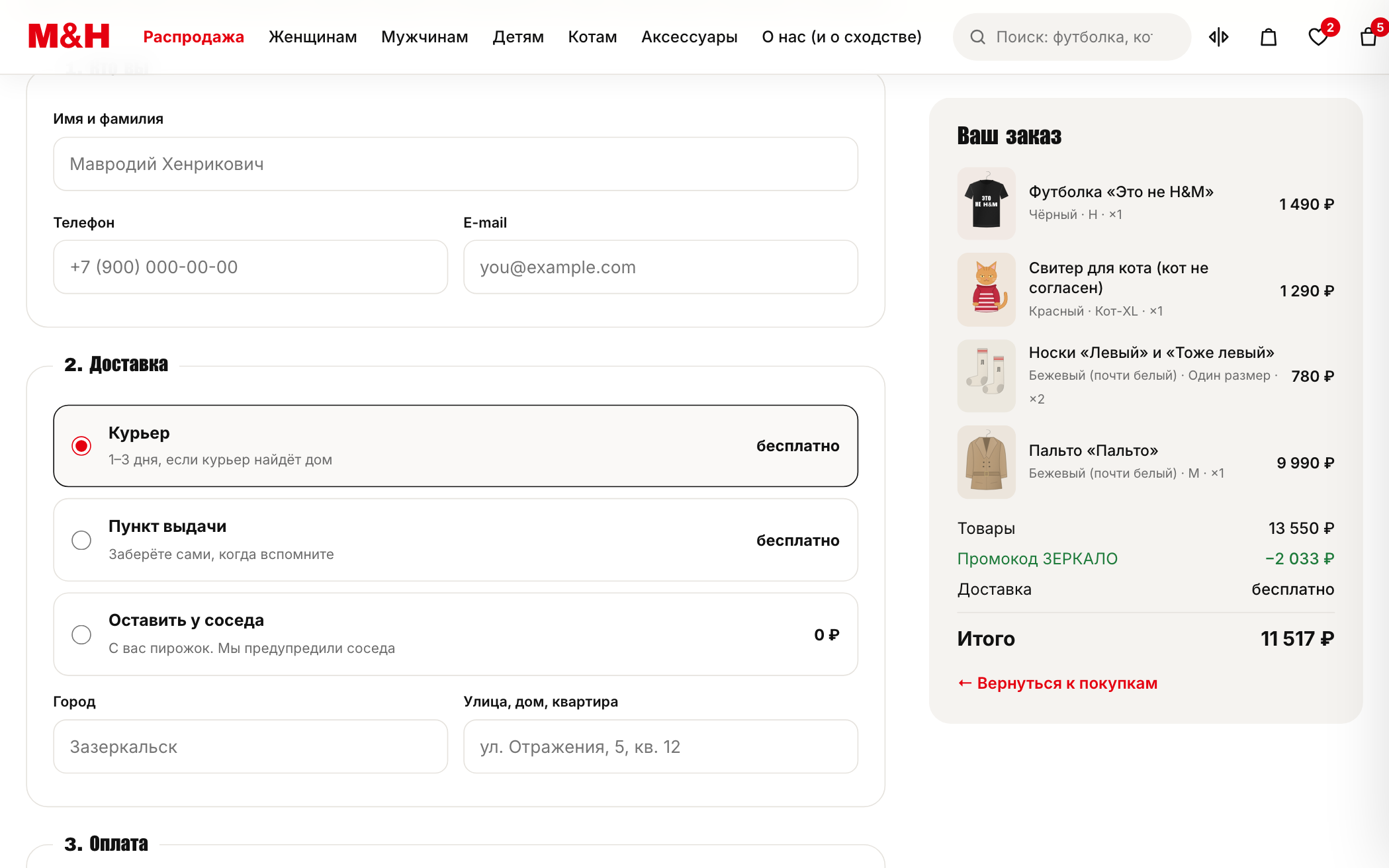Open the Мужчинам menu item
Image resolution: width=1389 pixels, height=868 pixels.
(x=425, y=37)
